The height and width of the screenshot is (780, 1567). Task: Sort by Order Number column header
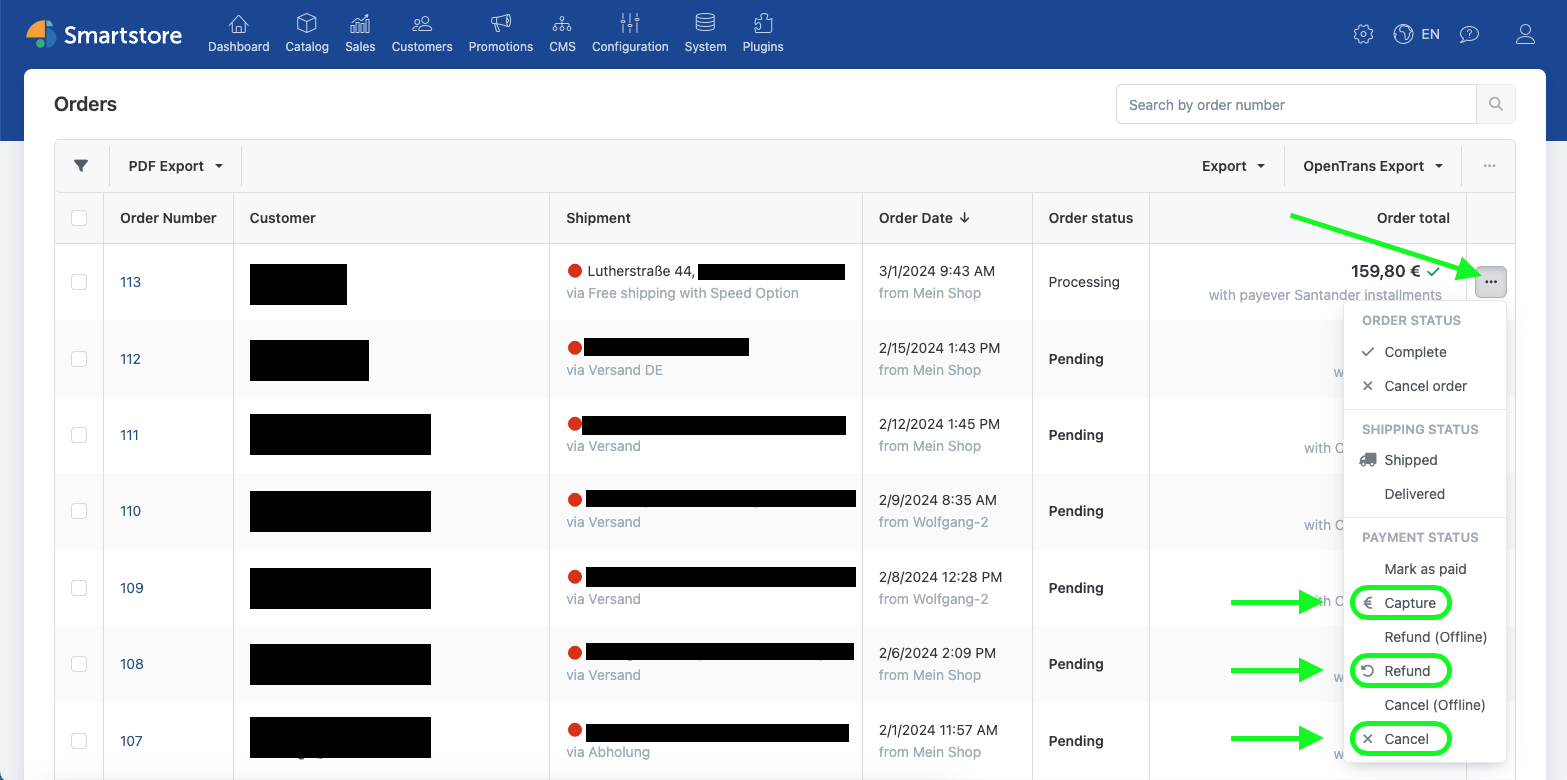(x=168, y=218)
